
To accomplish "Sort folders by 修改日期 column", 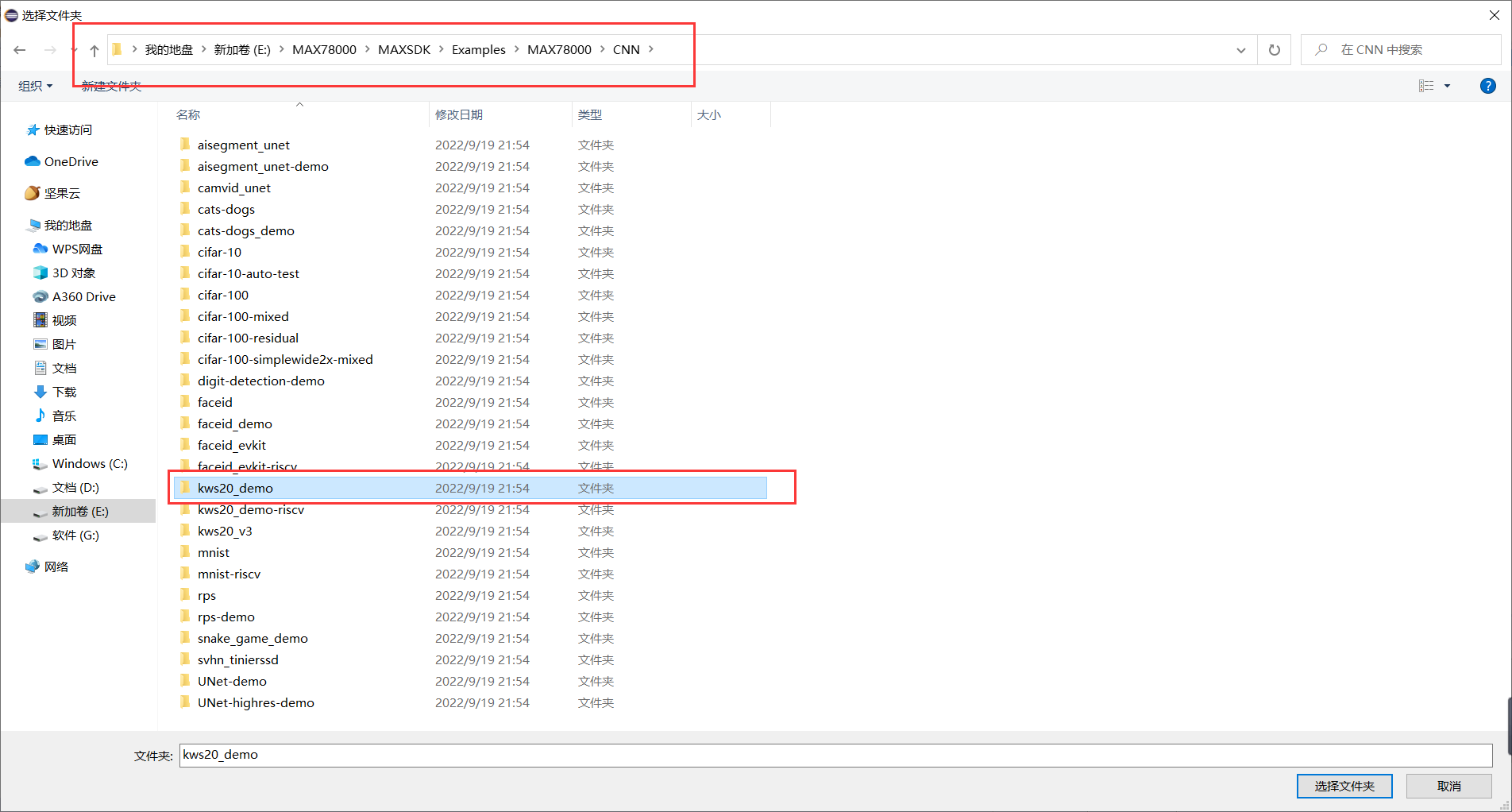I will click(460, 114).
